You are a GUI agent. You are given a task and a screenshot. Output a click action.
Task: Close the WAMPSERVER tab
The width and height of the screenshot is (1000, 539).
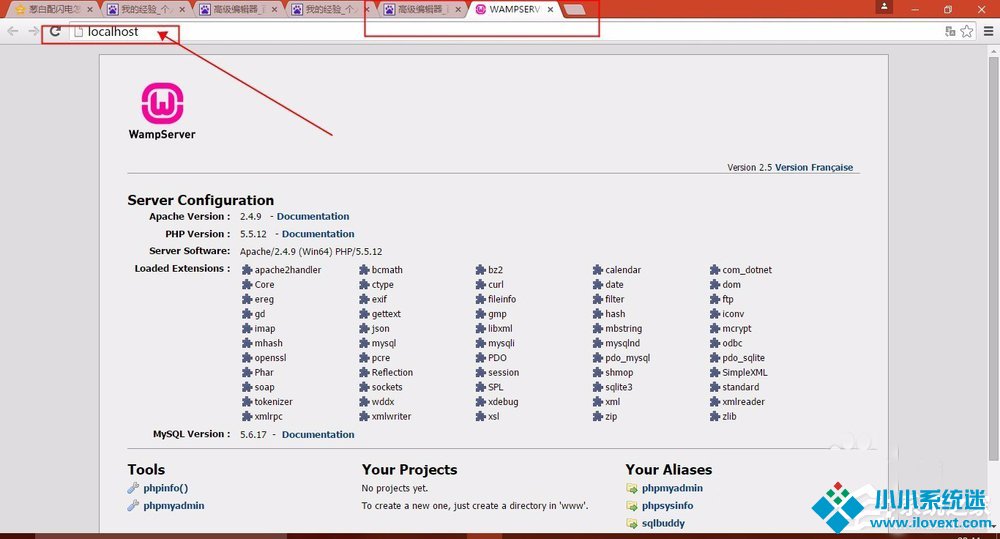pyautogui.click(x=550, y=10)
